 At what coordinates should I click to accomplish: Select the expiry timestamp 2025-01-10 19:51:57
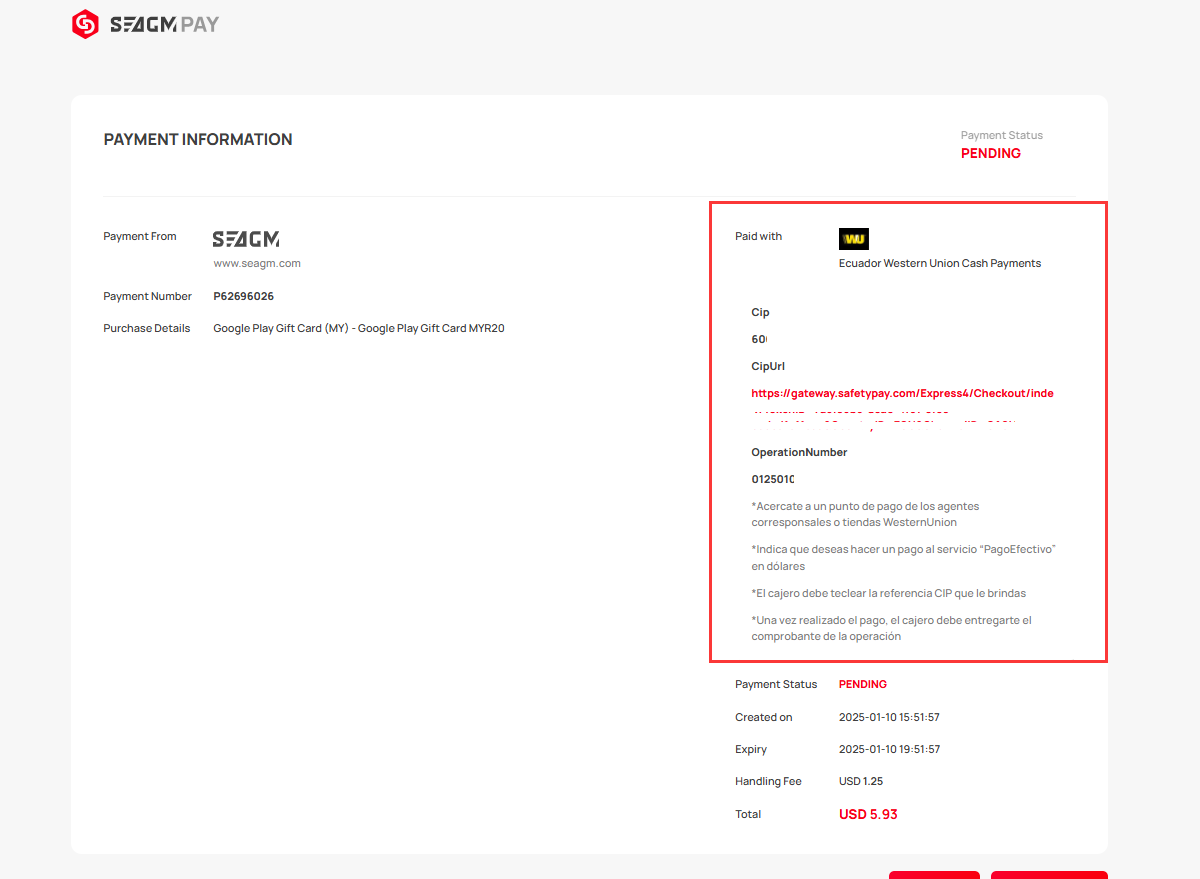coord(890,749)
